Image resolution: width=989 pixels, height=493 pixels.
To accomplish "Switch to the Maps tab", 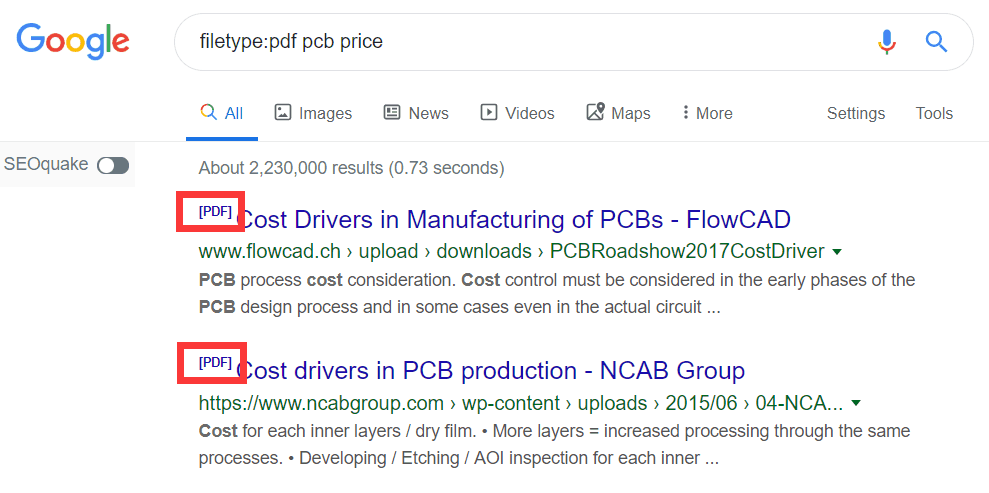I will pos(618,113).
